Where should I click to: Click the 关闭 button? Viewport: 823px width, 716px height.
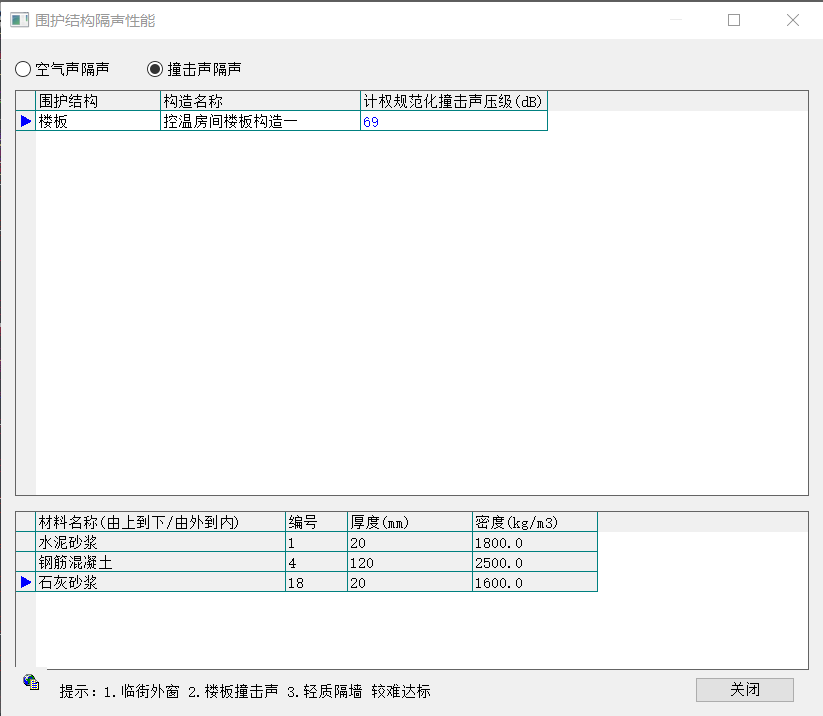744,689
